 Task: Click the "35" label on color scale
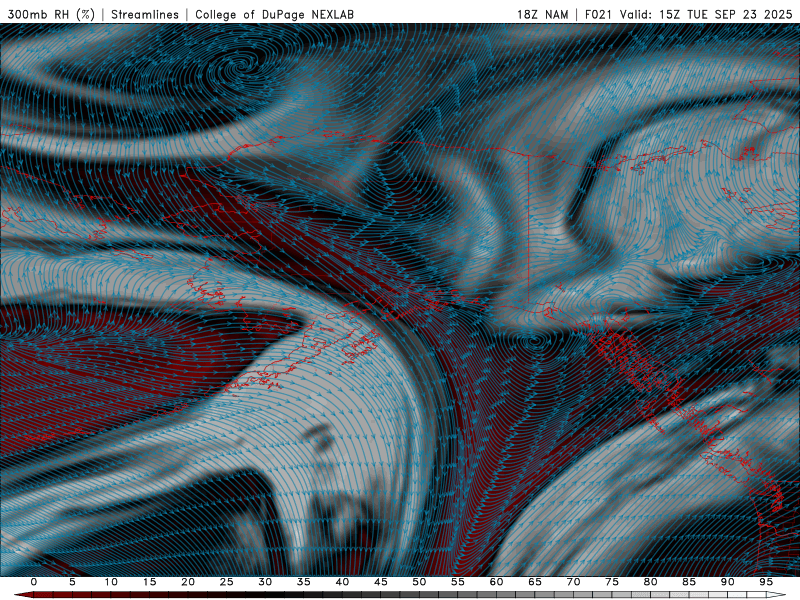(x=304, y=582)
